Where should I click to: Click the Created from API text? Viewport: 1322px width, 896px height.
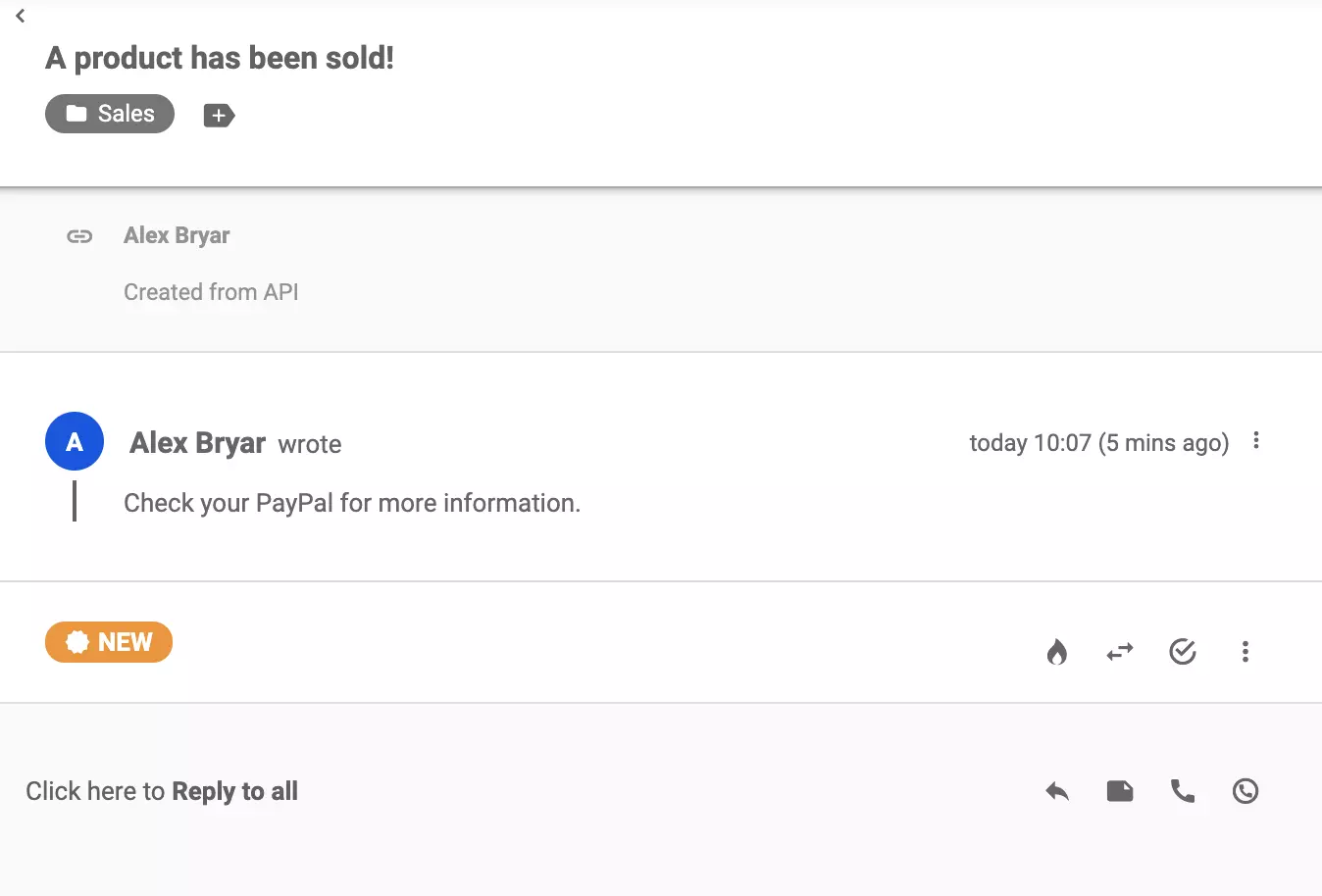point(211,291)
